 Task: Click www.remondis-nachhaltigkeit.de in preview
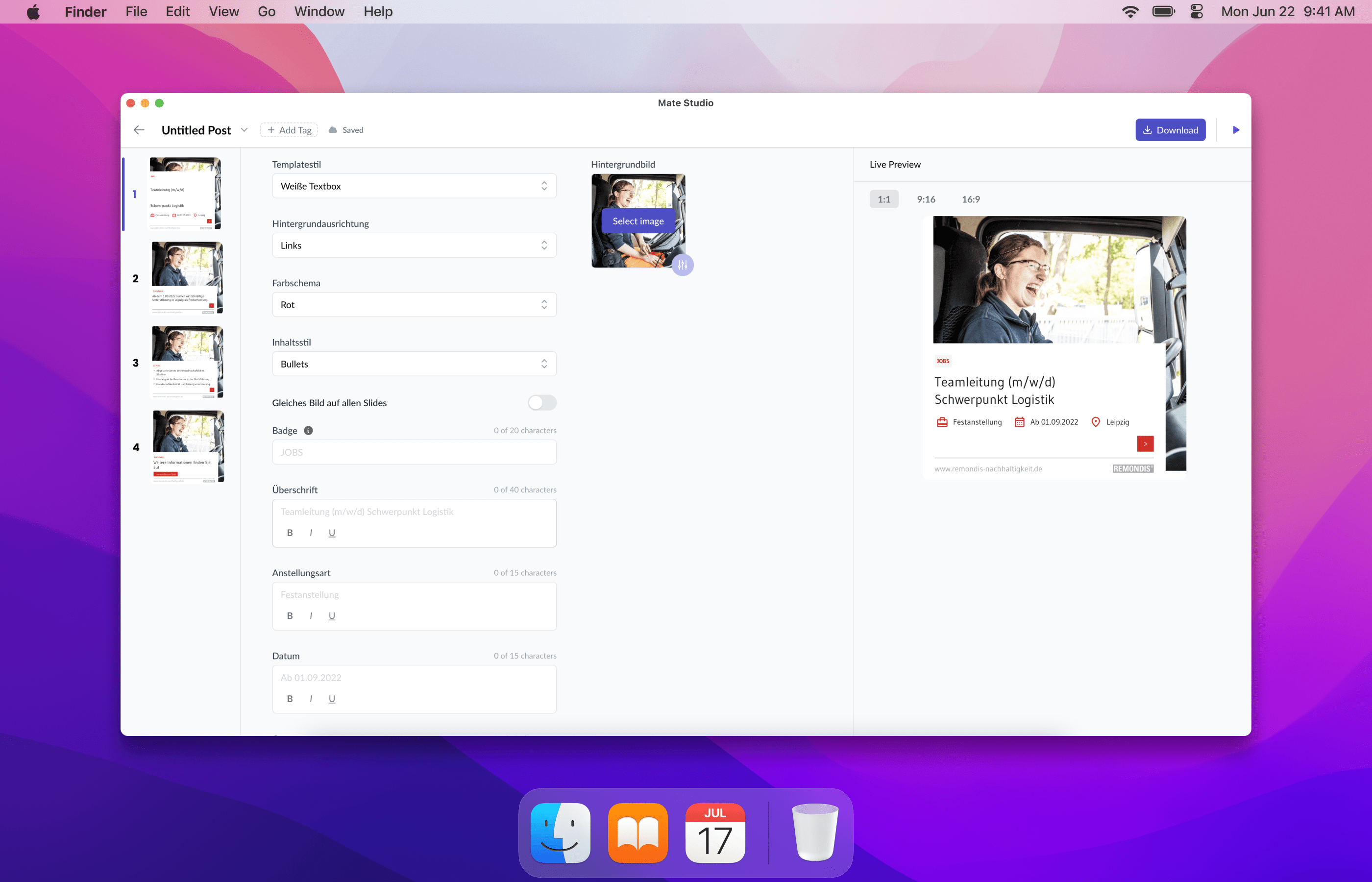(988, 469)
